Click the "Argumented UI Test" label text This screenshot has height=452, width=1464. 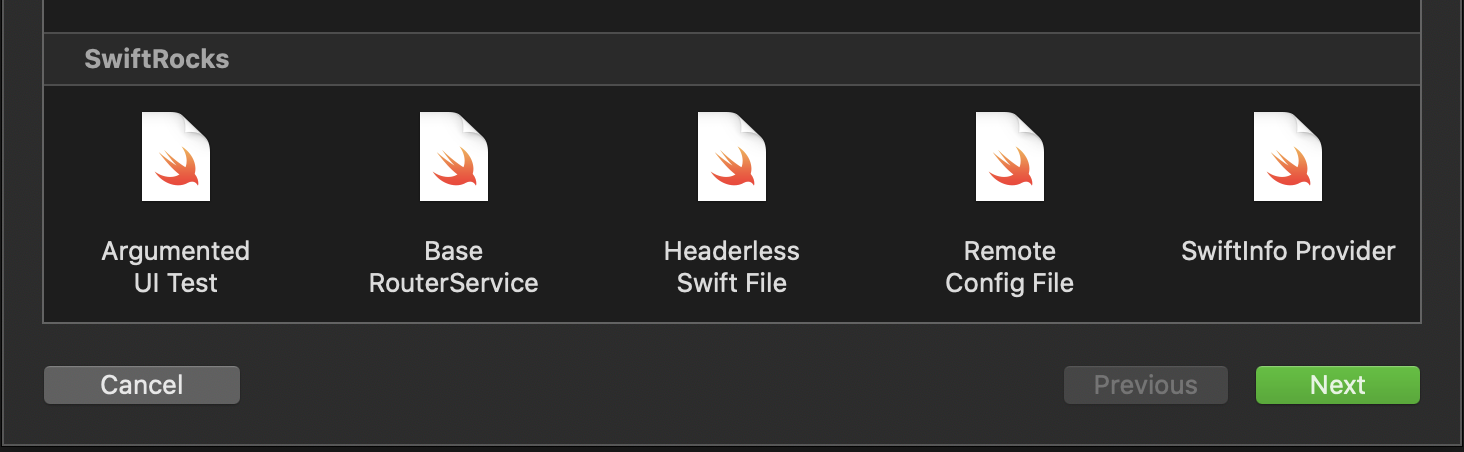pyautogui.click(x=176, y=267)
